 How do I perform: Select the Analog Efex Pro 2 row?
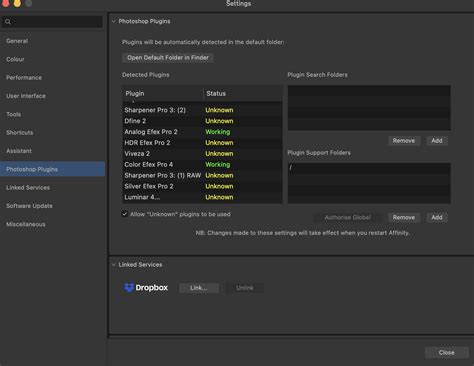tap(202, 132)
